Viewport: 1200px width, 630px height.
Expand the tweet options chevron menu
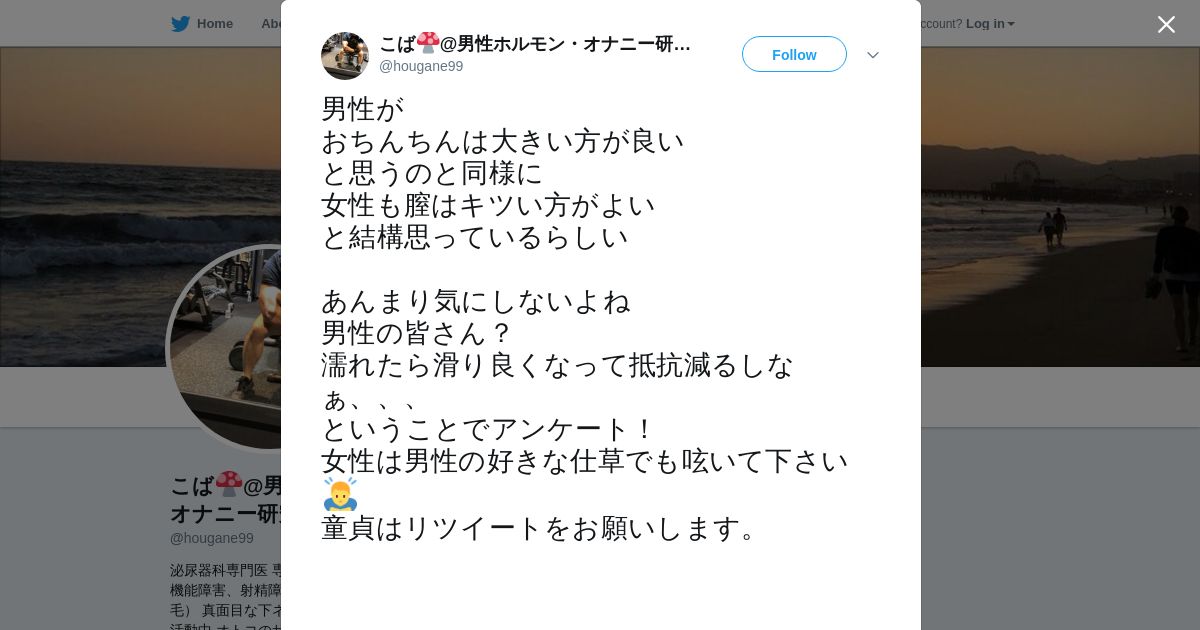tap(873, 55)
